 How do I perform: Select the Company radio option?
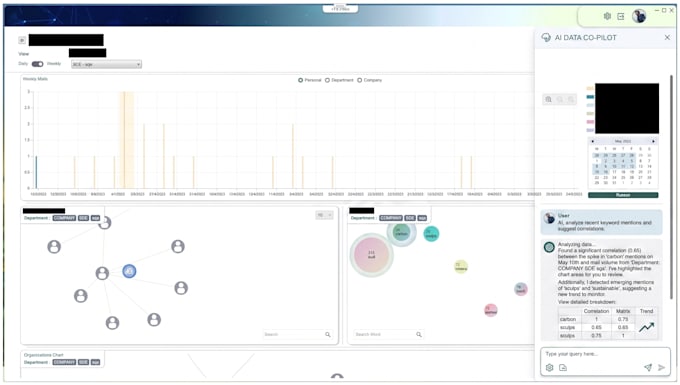[360, 80]
